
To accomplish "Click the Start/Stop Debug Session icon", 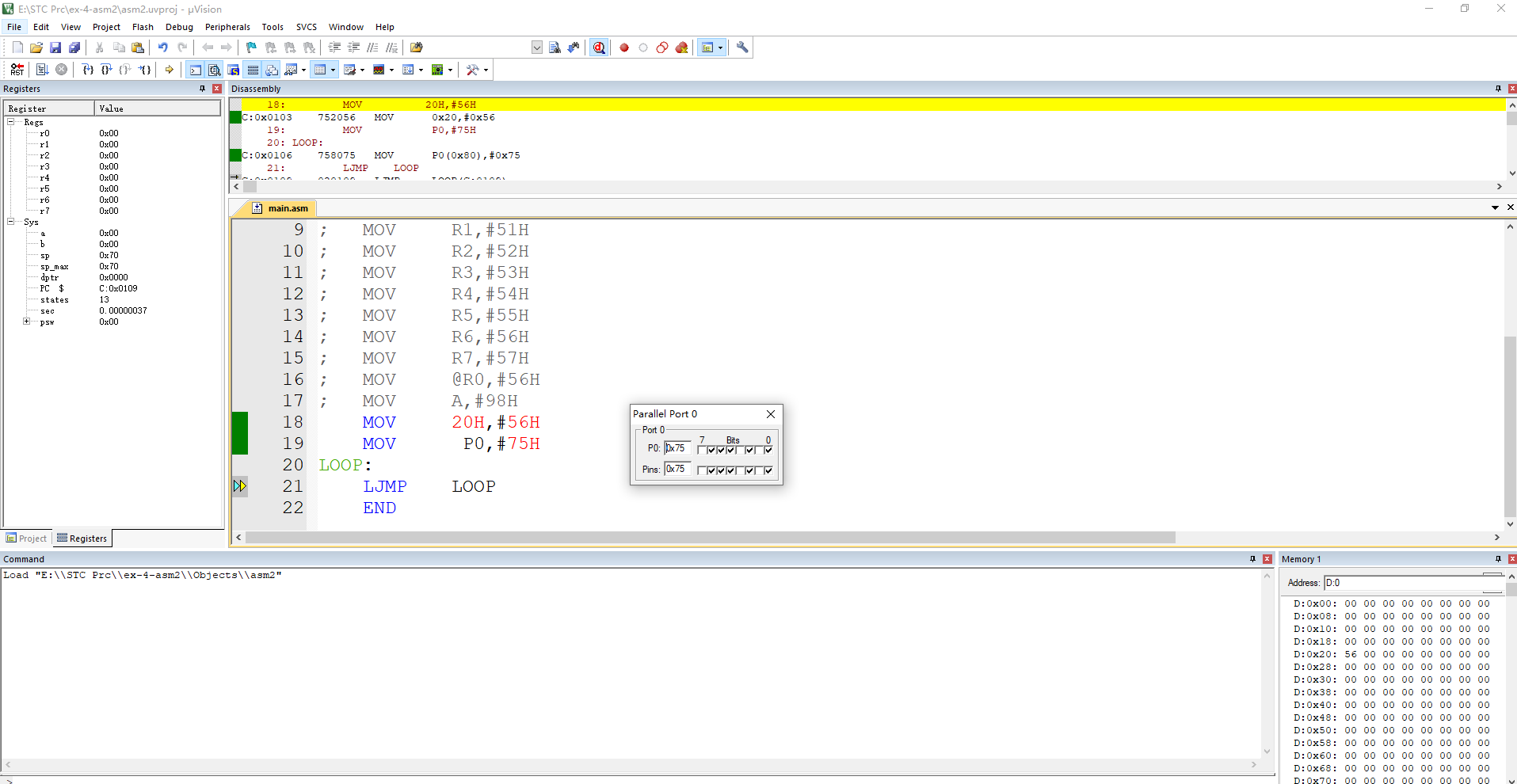I will pyautogui.click(x=599, y=48).
